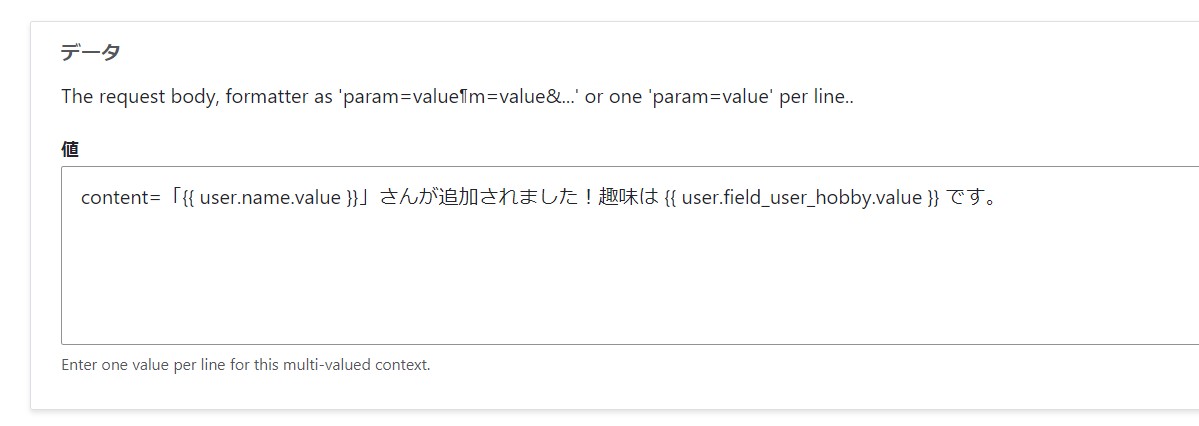Click the multi-valued context help text

[x=245, y=364]
